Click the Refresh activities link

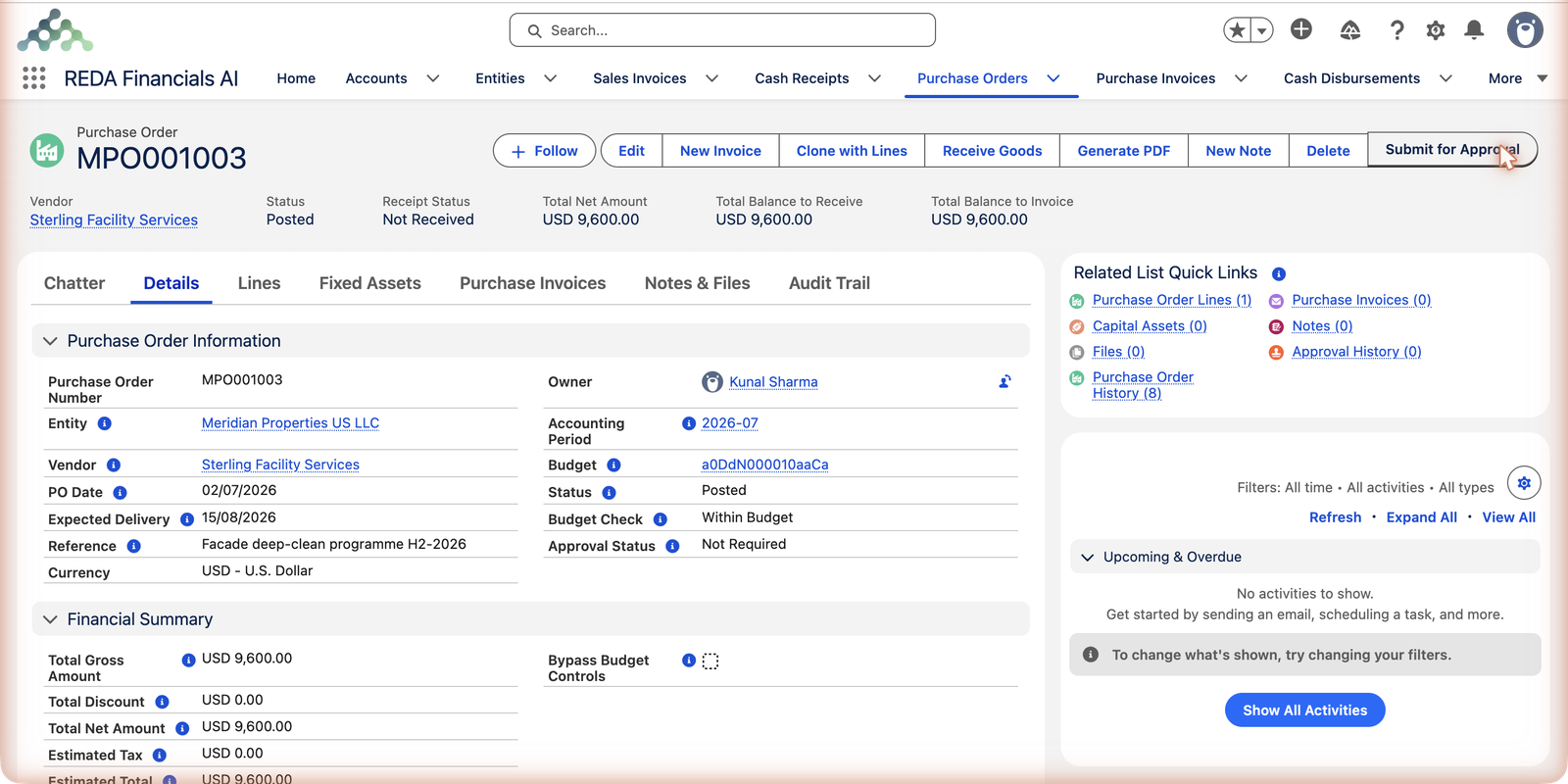[x=1335, y=517]
